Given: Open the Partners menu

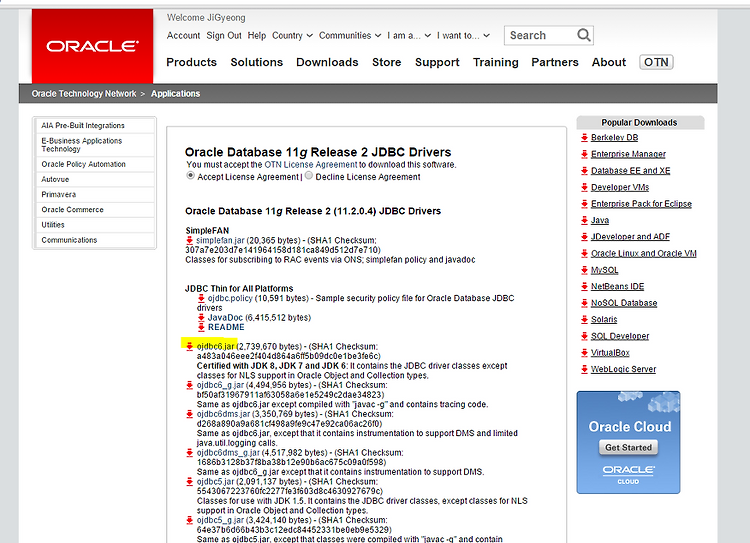Looking at the screenshot, I should (555, 62).
